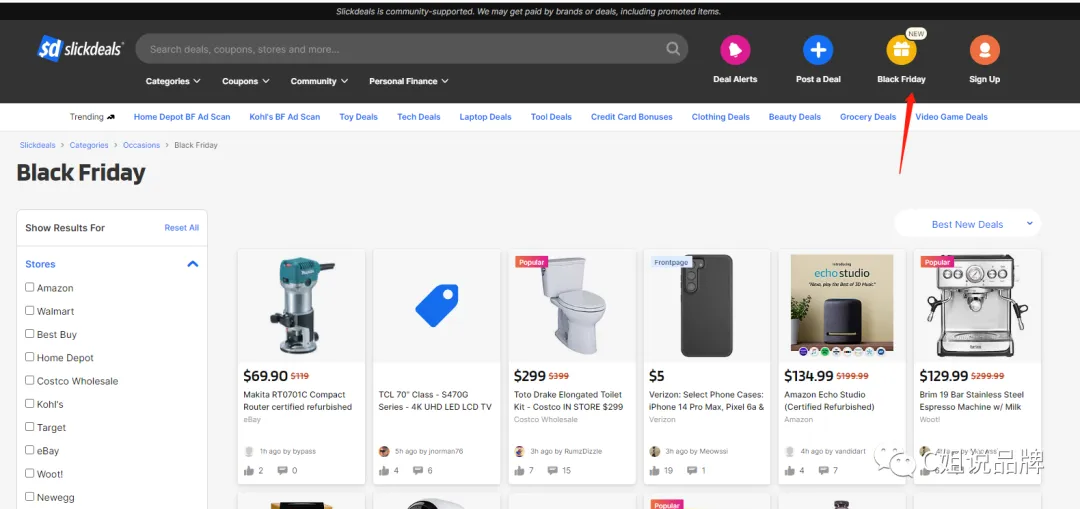Open Credit Card Bonuses link
Screen dimensions: 1080x509
(632, 117)
